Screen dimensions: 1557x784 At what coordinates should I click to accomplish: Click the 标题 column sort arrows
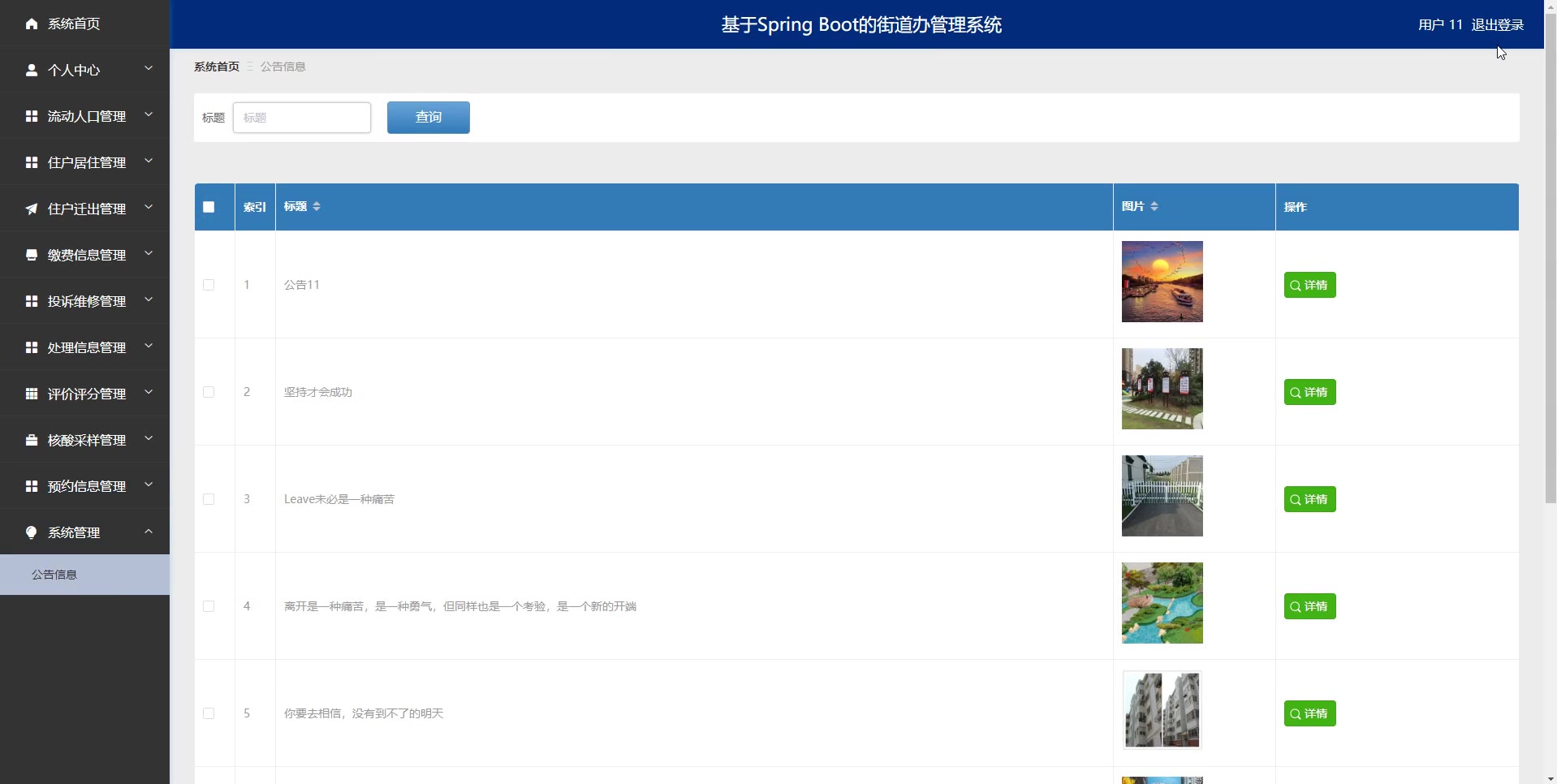[x=315, y=206]
